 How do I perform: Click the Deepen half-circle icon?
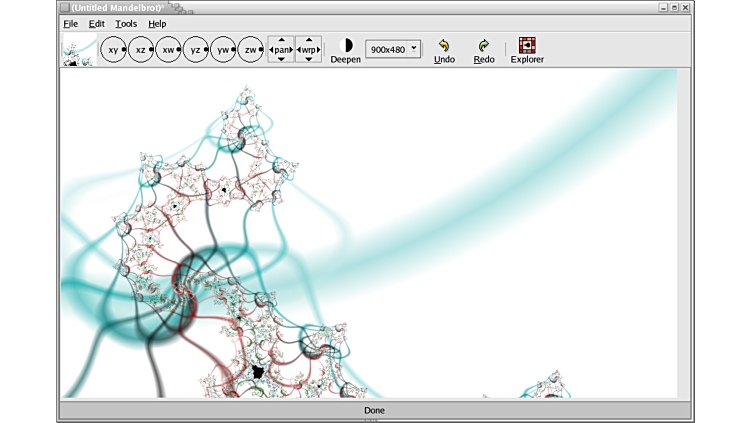[x=346, y=46]
